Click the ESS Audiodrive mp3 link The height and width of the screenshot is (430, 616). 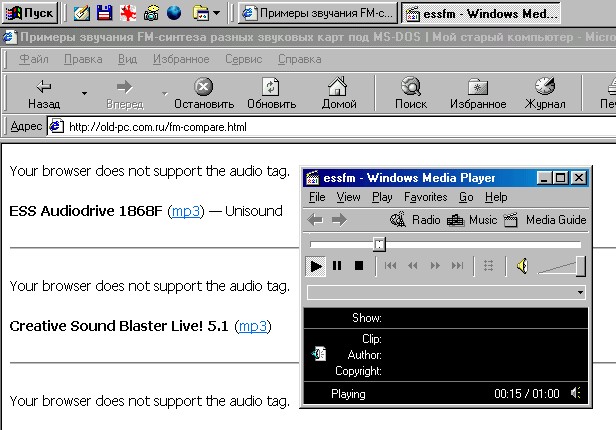pyautogui.click(x=185, y=211)
